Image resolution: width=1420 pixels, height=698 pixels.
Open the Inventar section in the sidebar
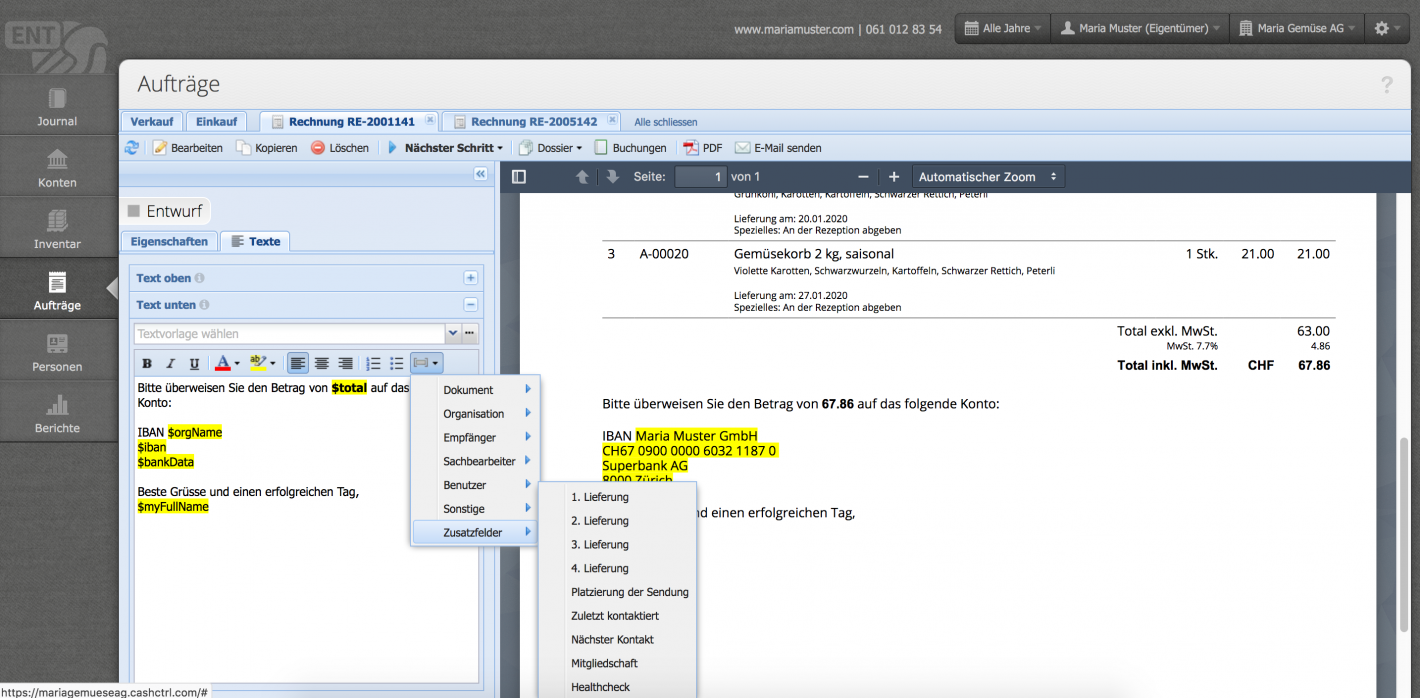click(57, 225)
